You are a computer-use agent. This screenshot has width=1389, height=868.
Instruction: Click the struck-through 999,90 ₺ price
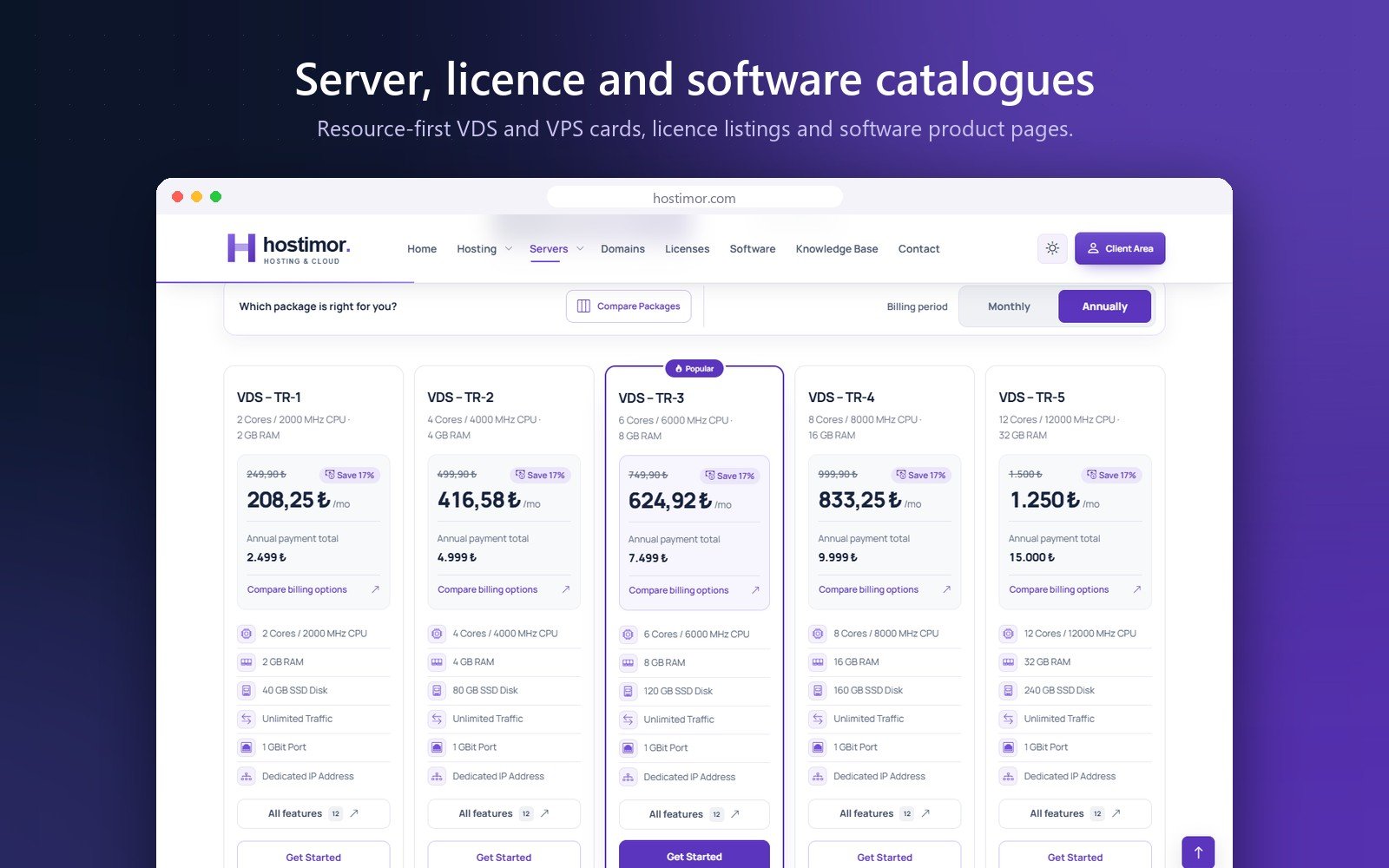(838, 475)
